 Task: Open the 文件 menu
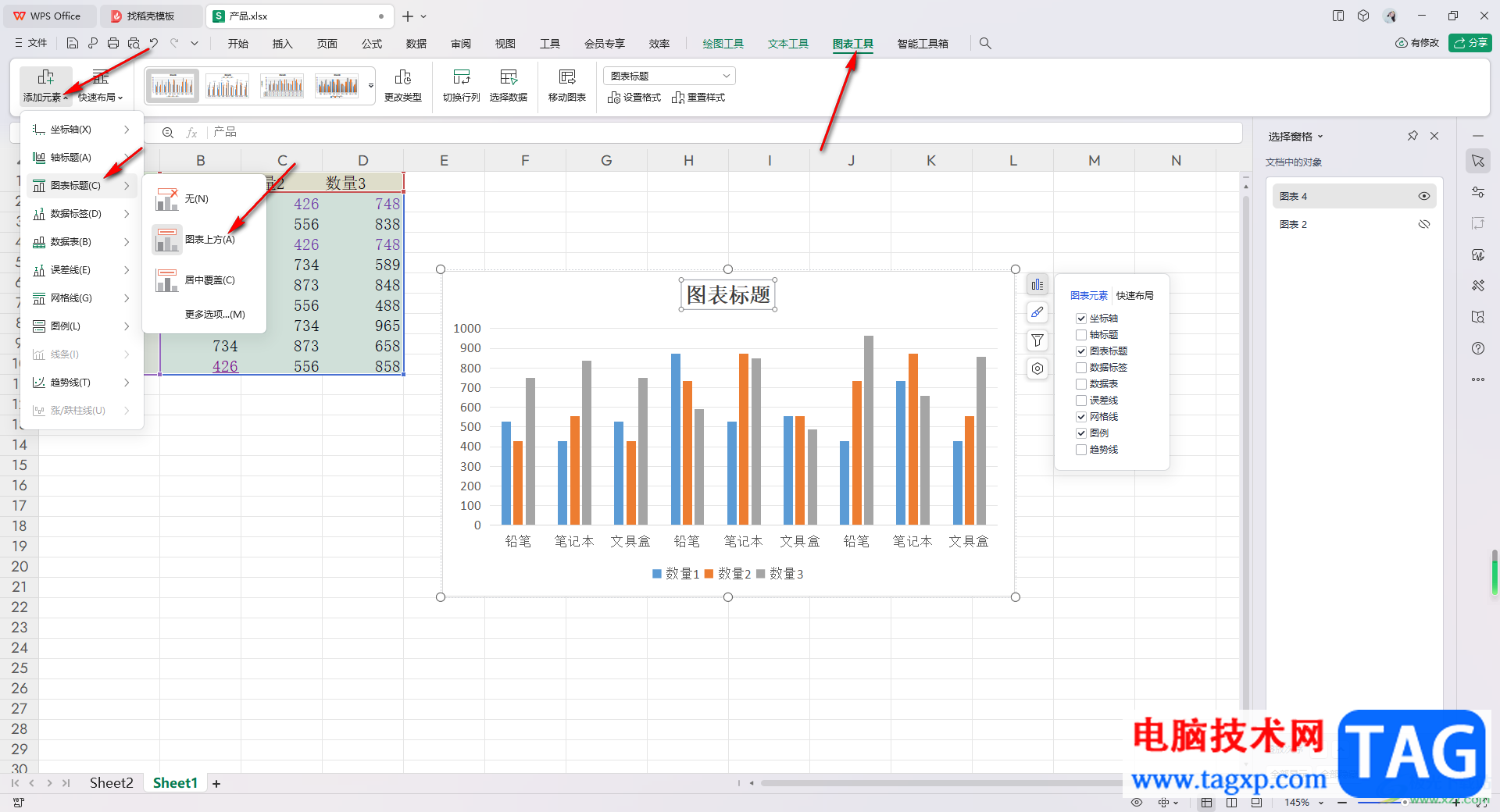[x=30, y=44]
